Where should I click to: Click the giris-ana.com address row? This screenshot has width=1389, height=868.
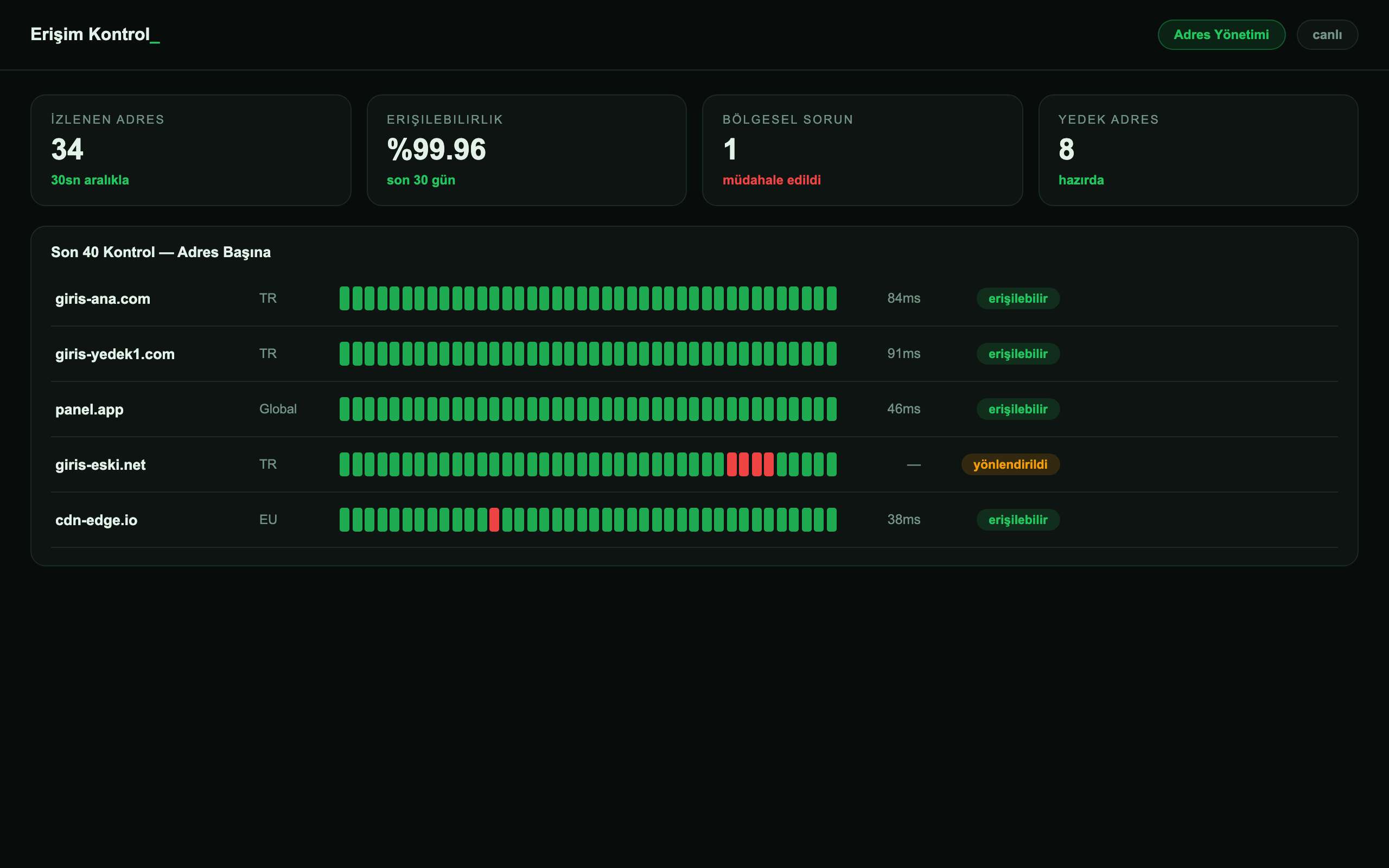click(694, 298)
